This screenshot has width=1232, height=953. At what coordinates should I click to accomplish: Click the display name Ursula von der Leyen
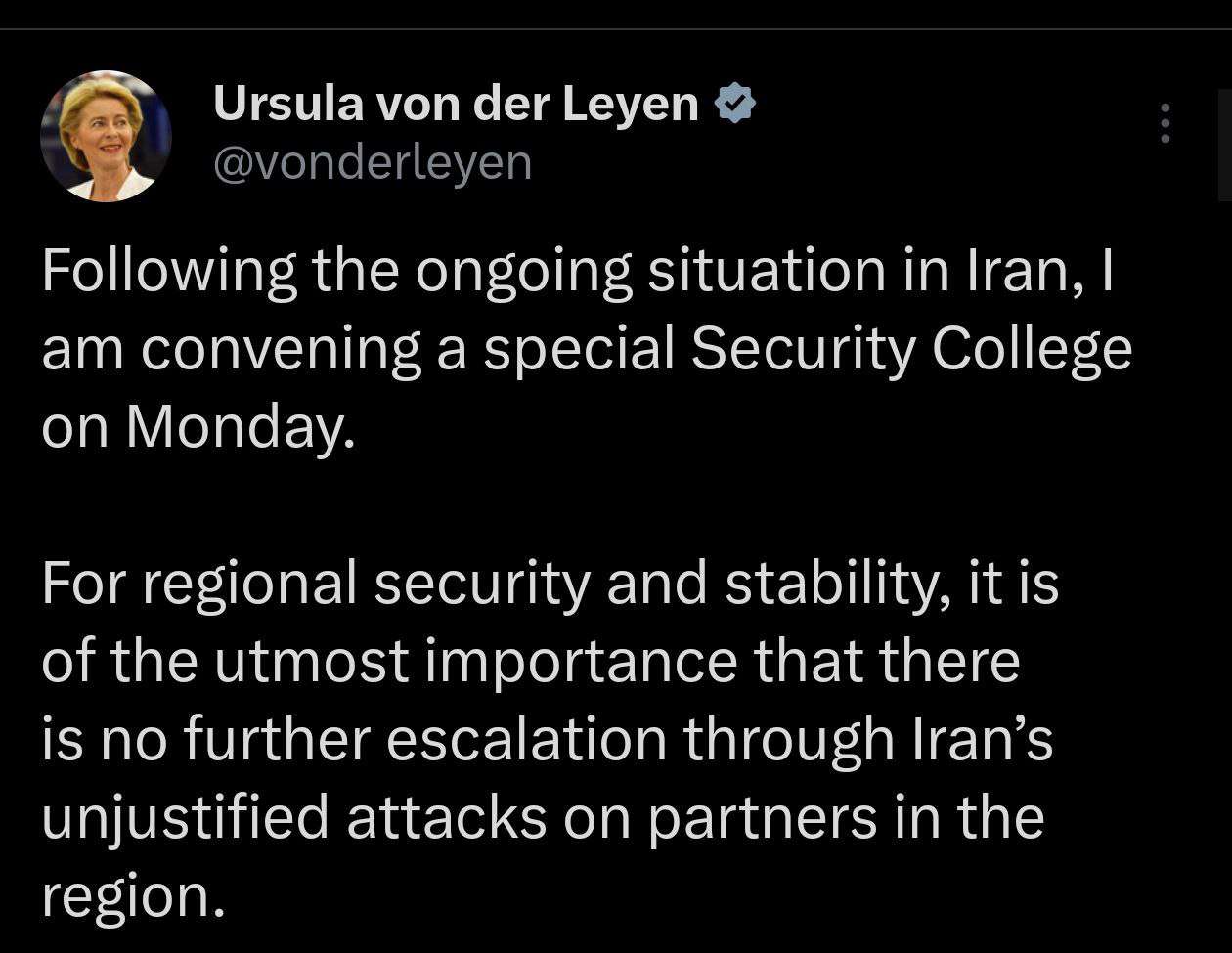456,103
